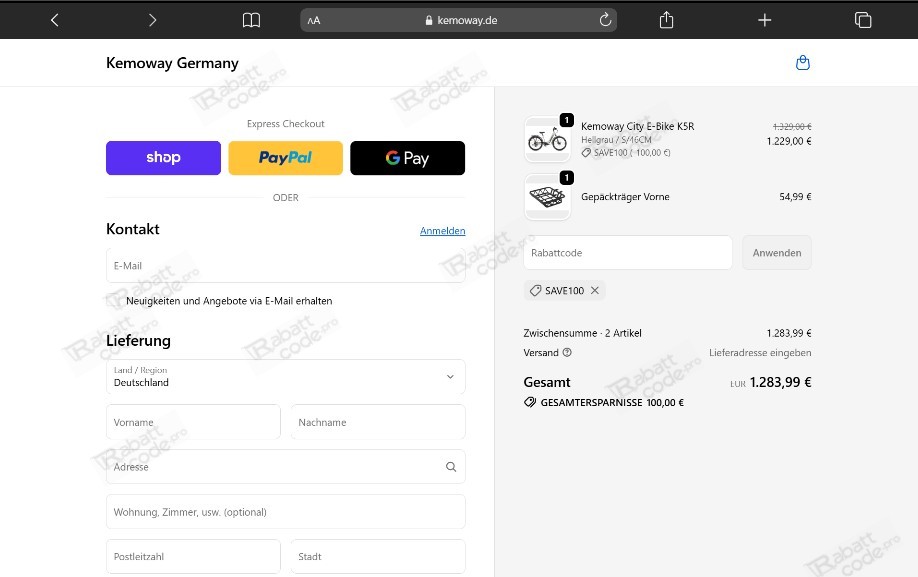Click the Hellgrau / S/16CM variant text
This screenshot has height=577, width=918.
(x=616, y=140)
